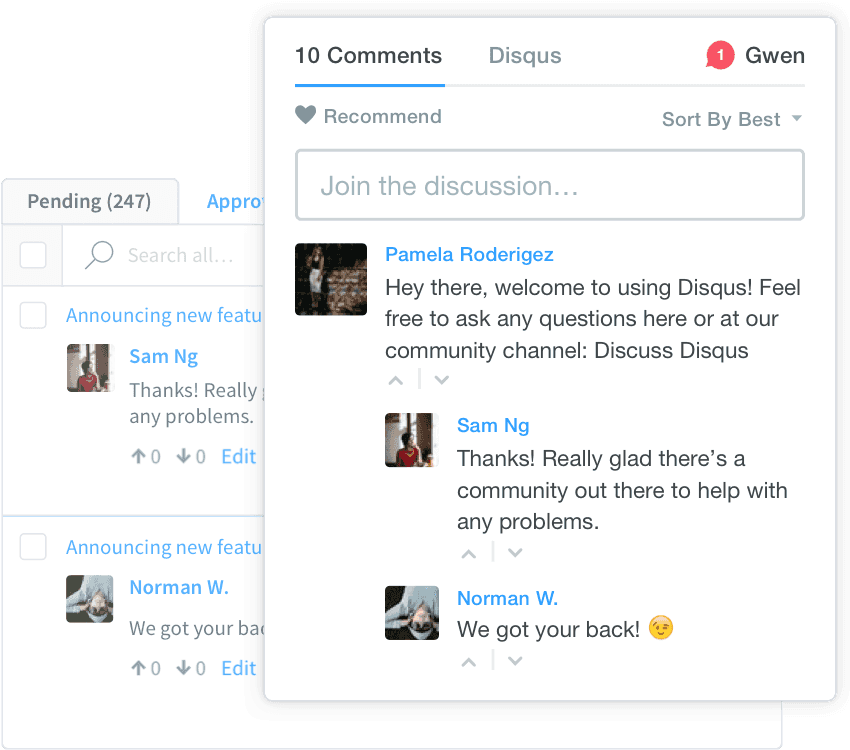The width and height of the screenshot is (850, 750).
Task: Click the Search all field
Action: tap(181, 255)
